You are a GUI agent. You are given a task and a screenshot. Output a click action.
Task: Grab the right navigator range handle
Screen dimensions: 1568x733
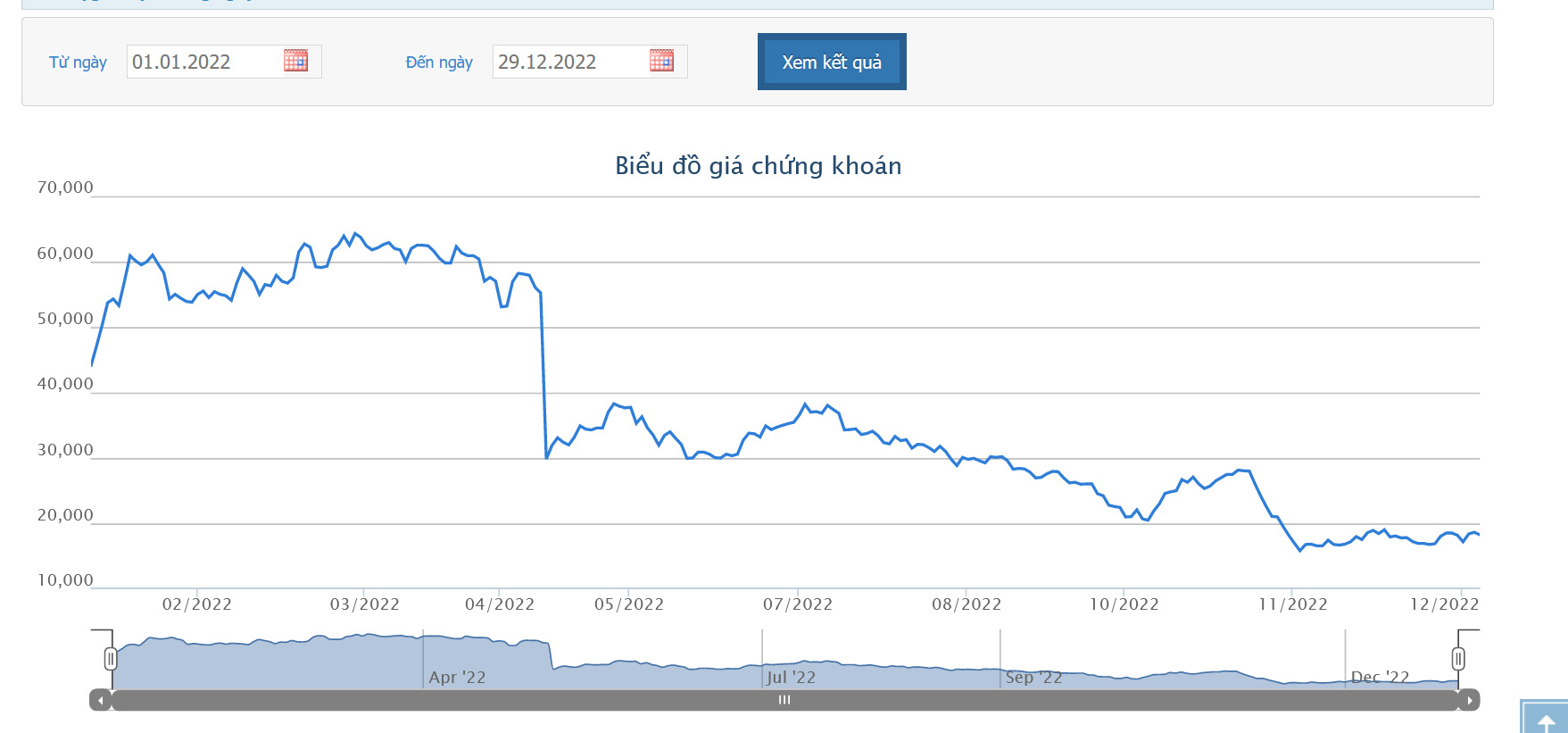click(x=1457, y=659)
